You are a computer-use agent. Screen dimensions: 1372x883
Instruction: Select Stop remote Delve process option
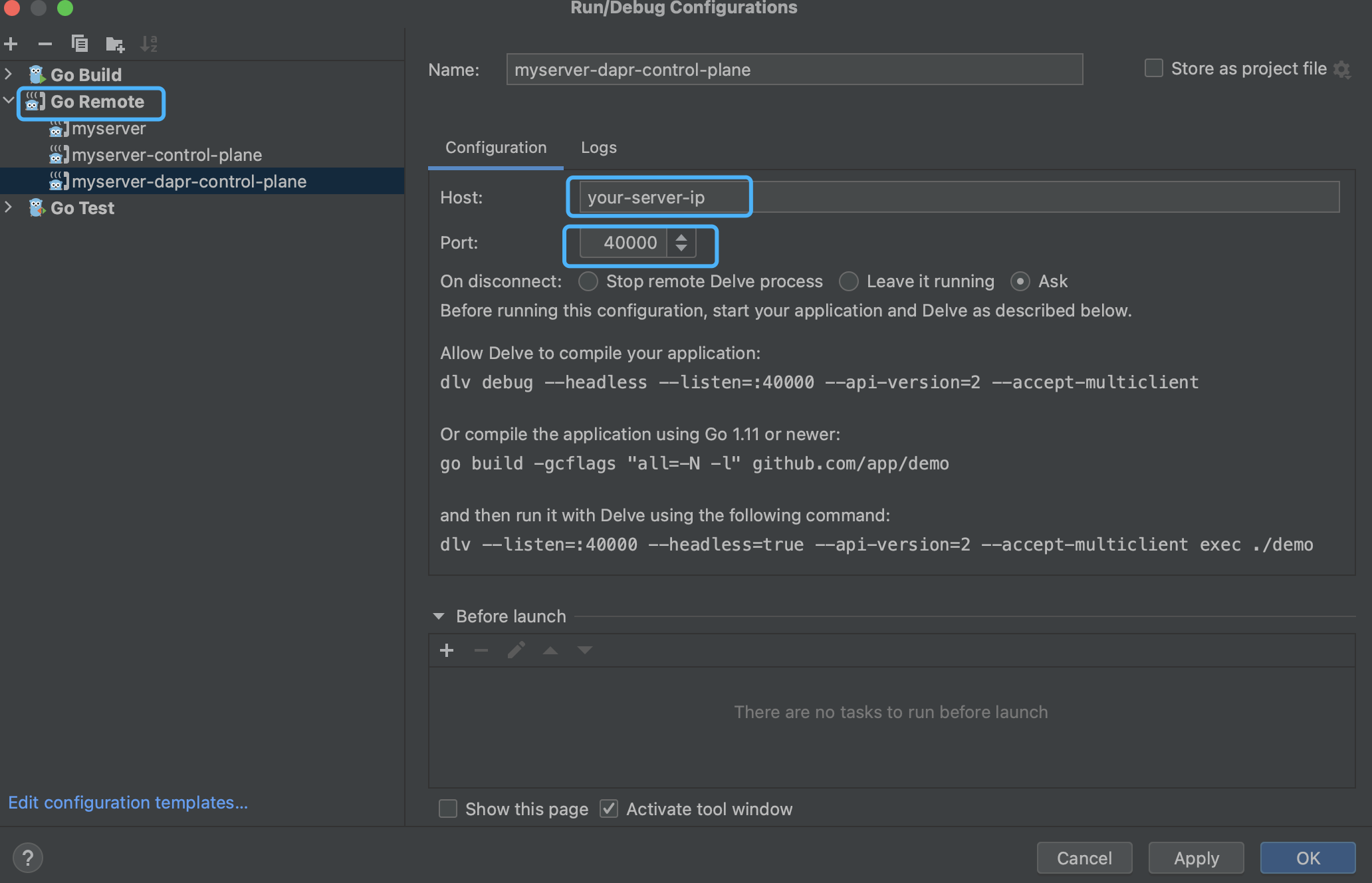tap(588, 281)
